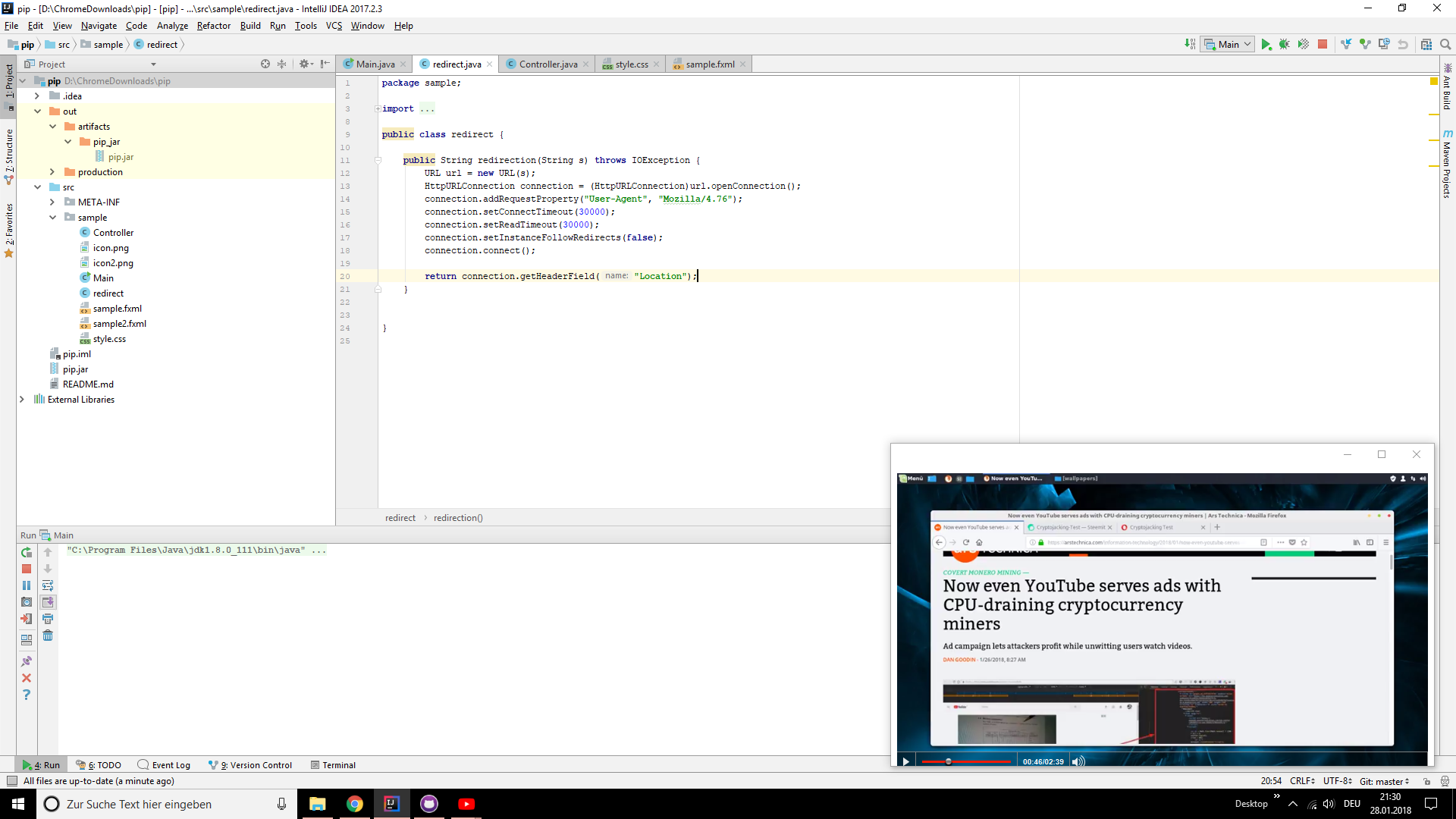Select the Main run configuration dropdown
This screenshot has width=1456, height=819.
coord(1227,44)
